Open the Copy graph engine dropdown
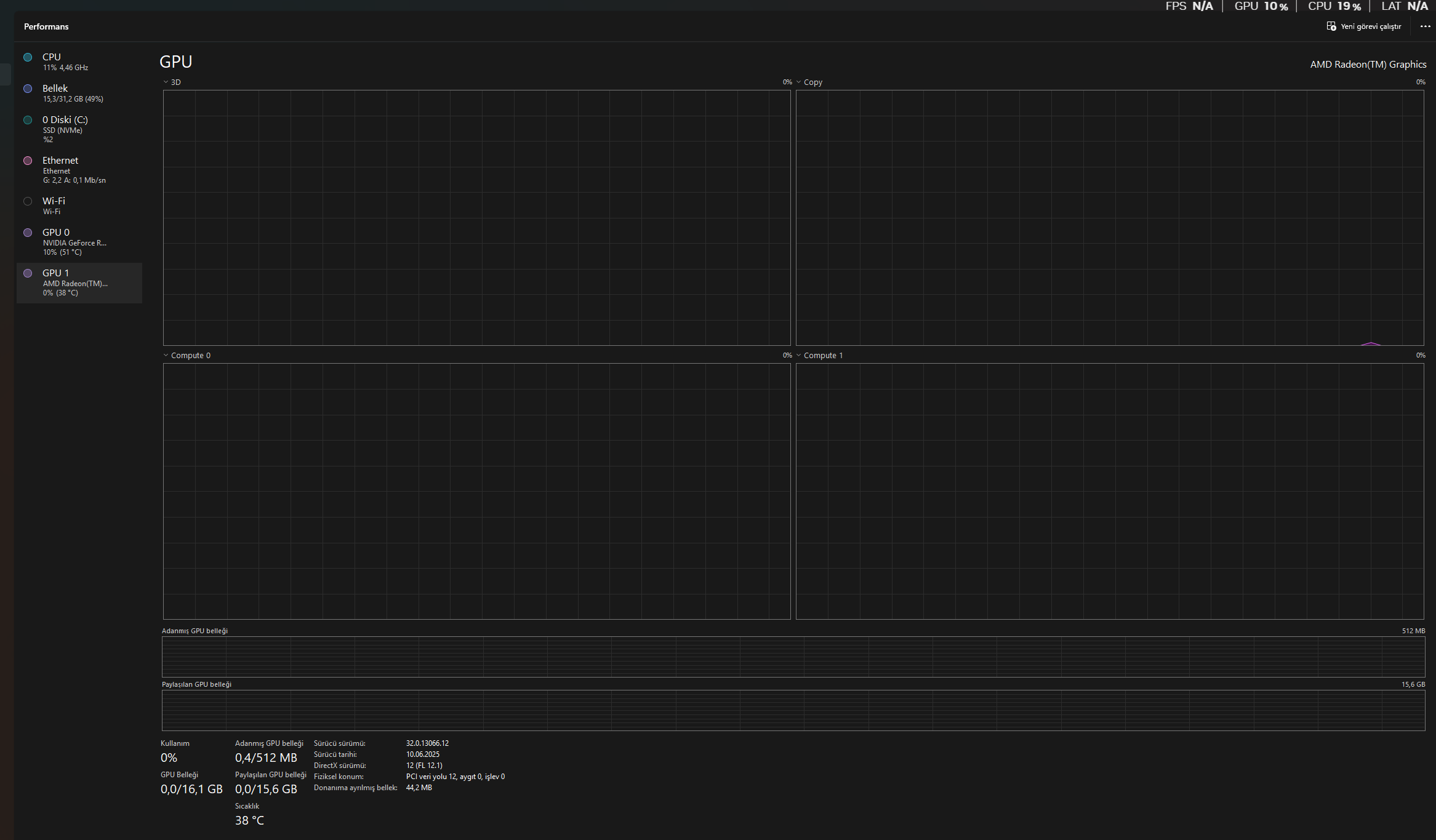 [x=809, y=82]
